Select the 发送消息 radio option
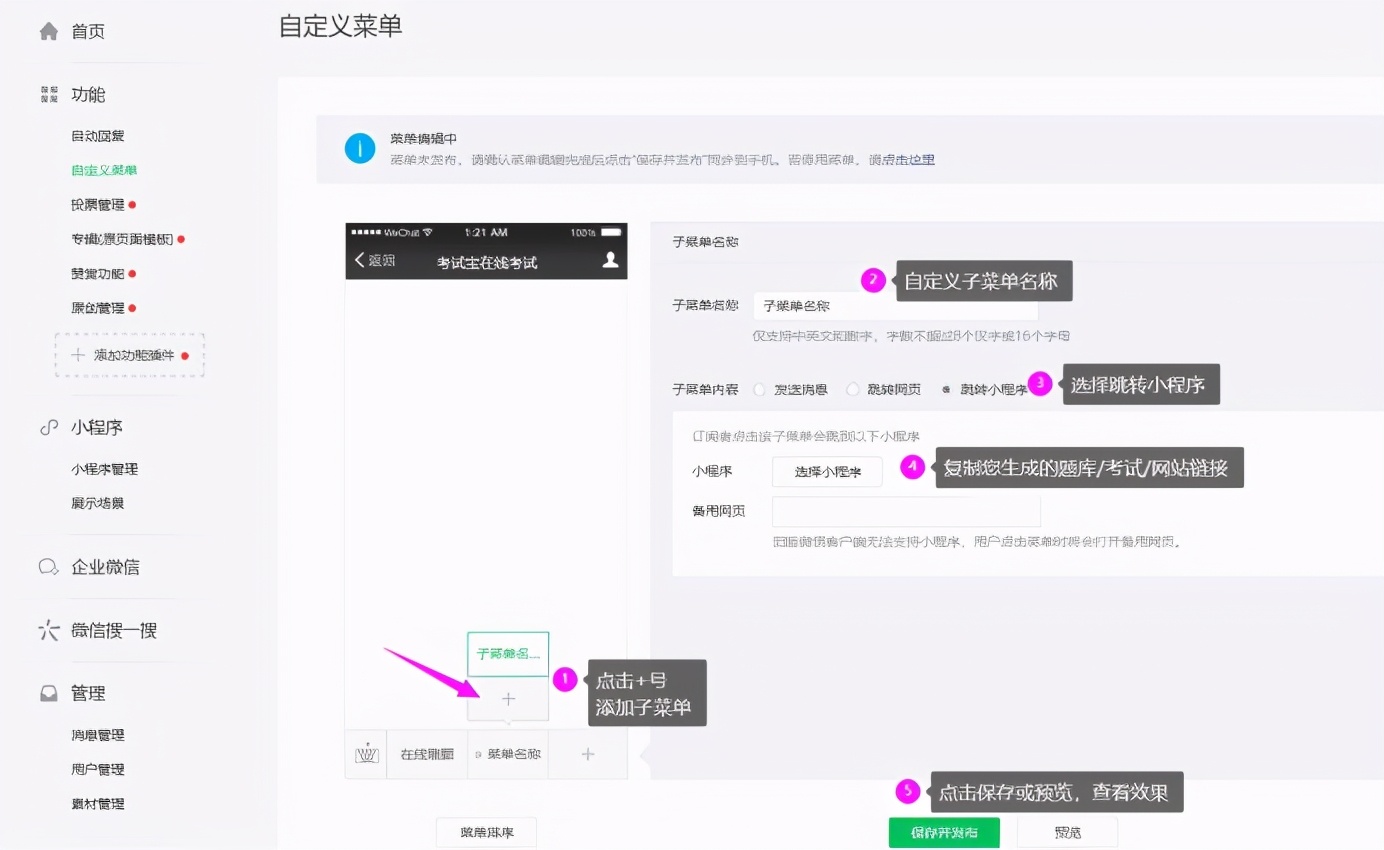1384x850 pixels. point(759,390)
